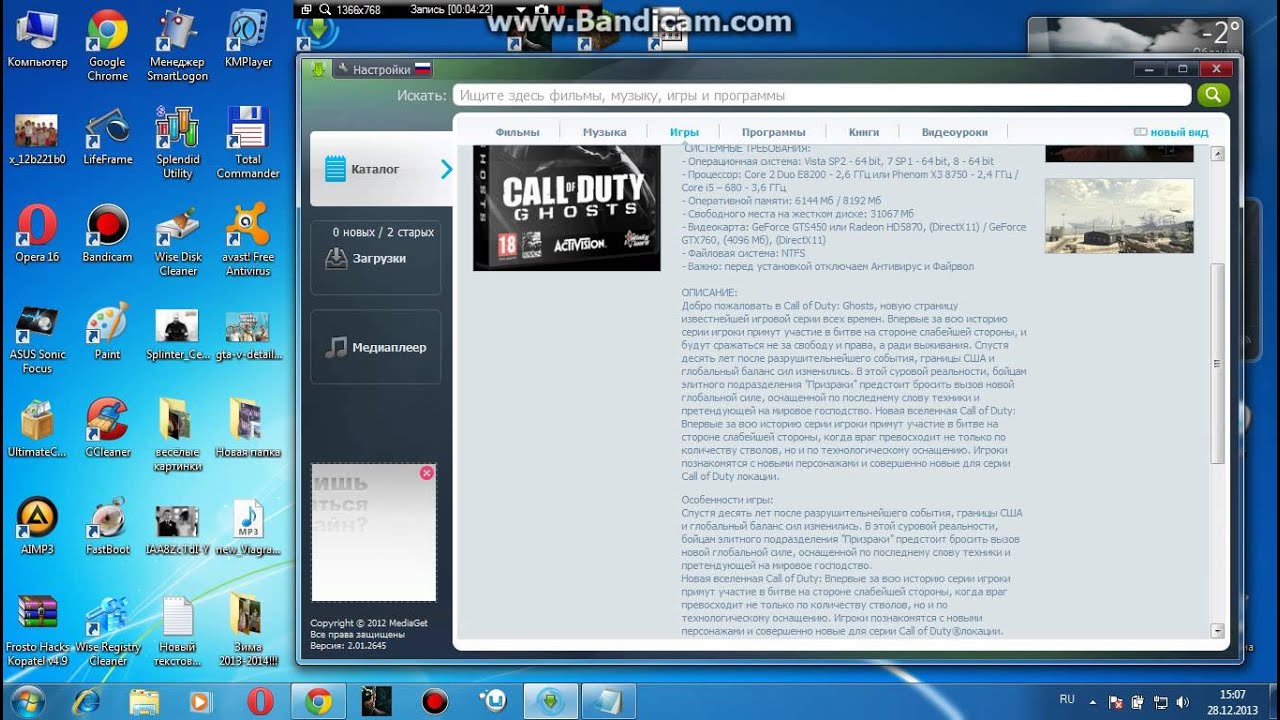Switch to Chrome in the taskbar
This screenshot has height=720, width=1280.
[319, 701]
